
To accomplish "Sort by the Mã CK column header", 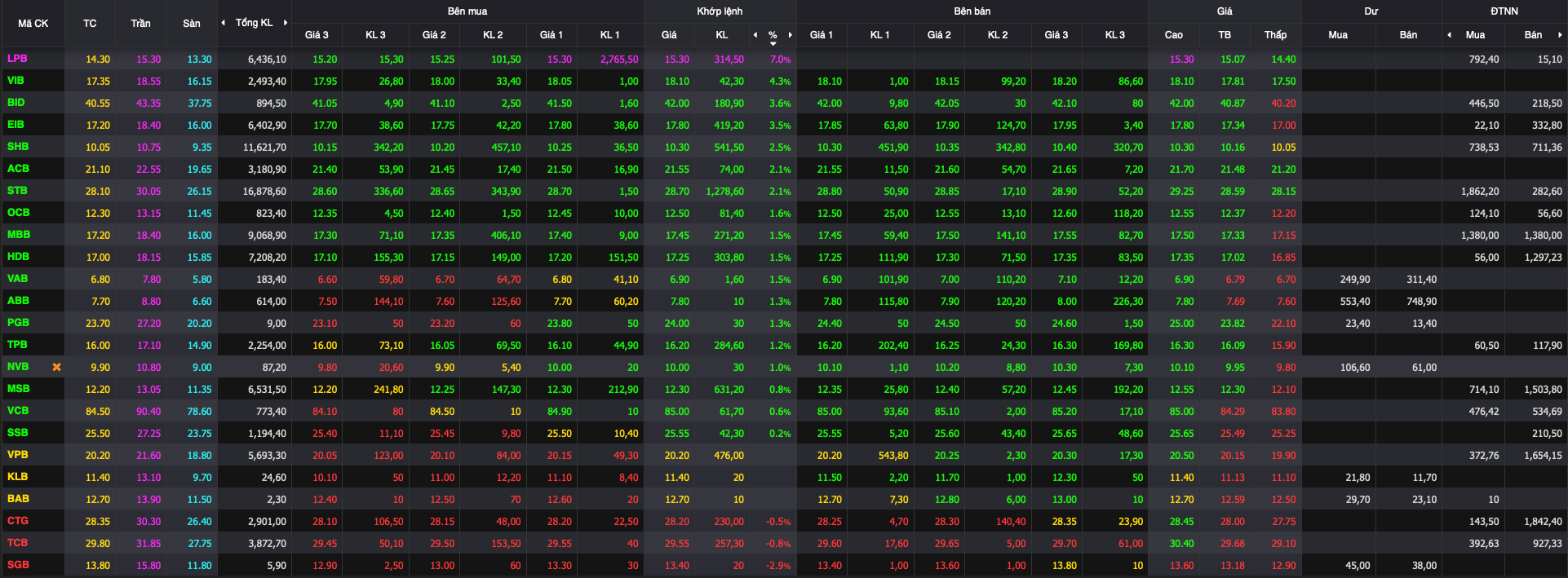I will pyautogui.click(x=33, y=24).
